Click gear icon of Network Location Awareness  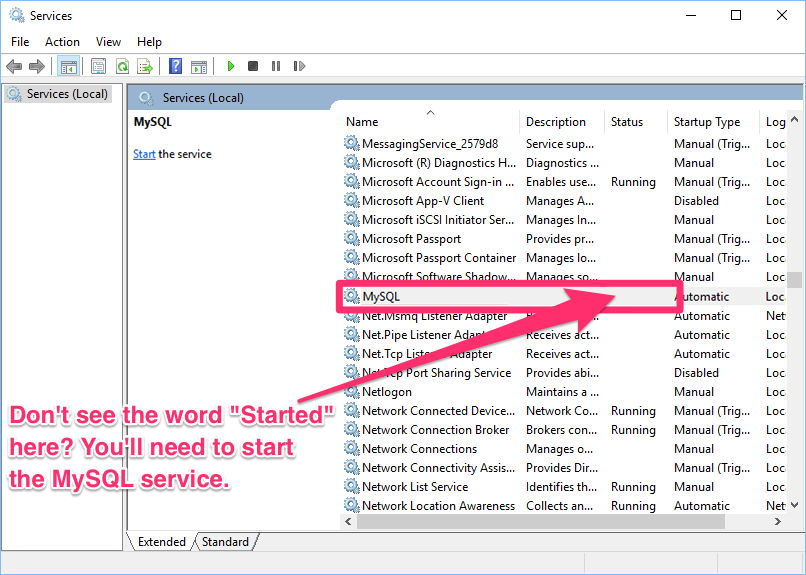pyautogui.click(x=352, y=506)
